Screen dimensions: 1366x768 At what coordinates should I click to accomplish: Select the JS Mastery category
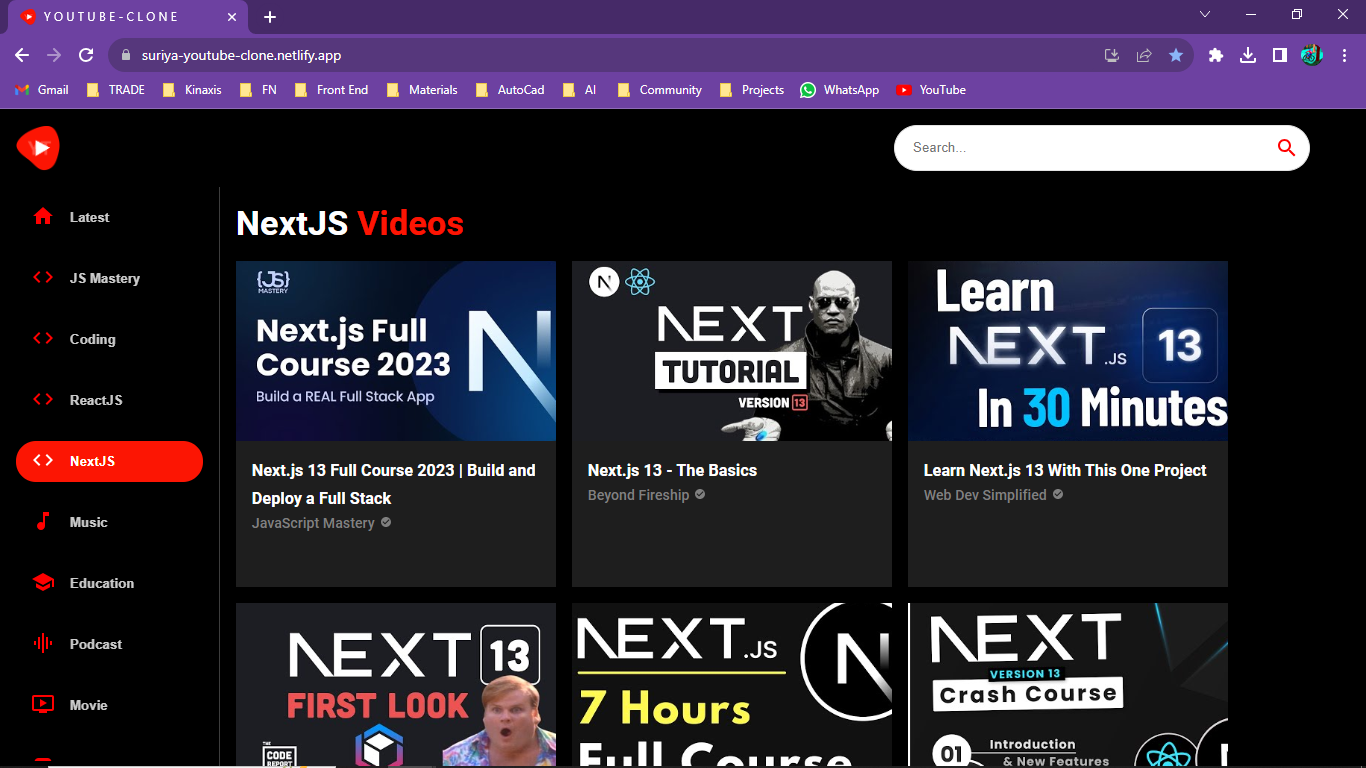click(109, 278)
